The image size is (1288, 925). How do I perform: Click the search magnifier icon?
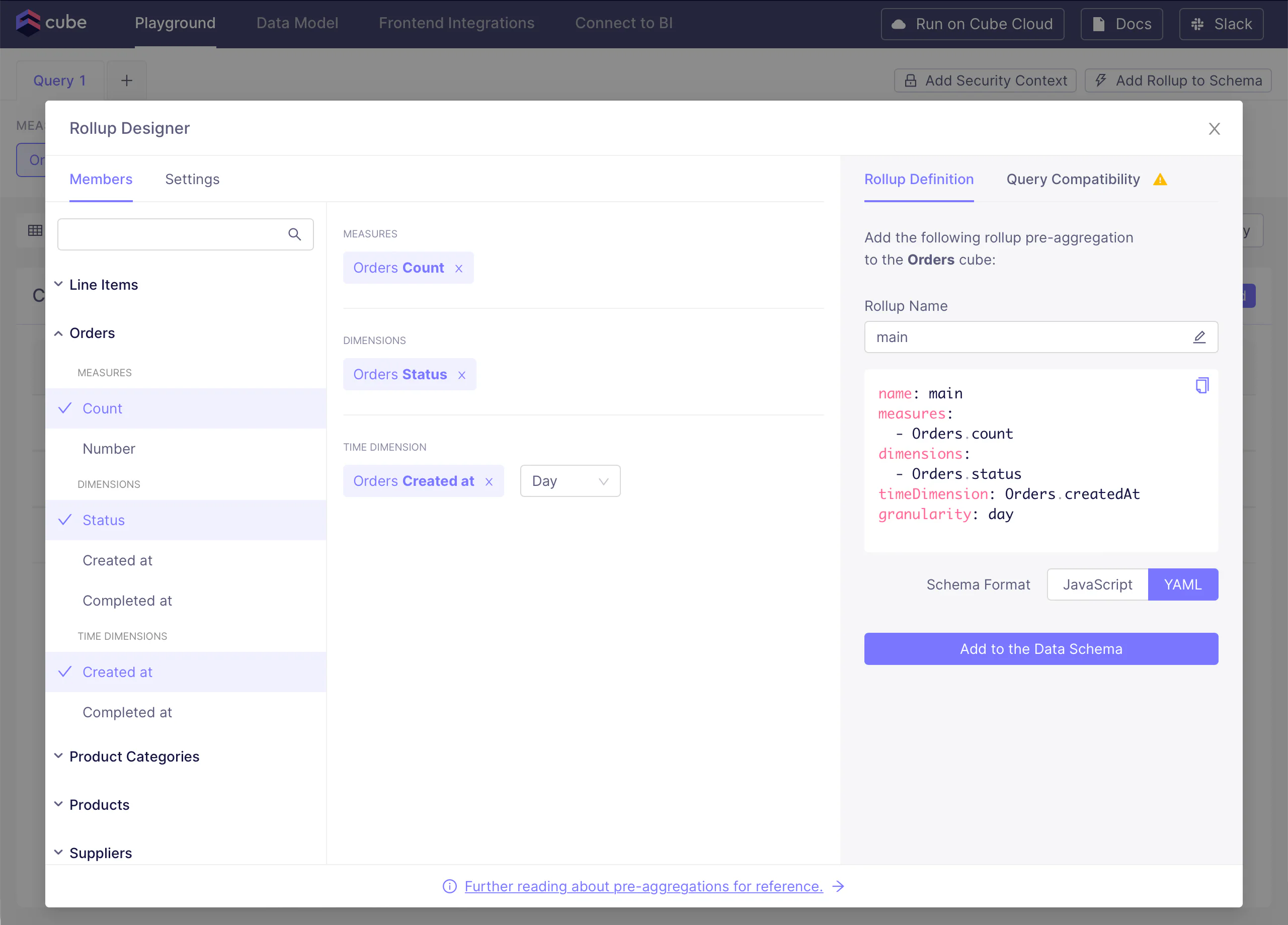tap(294, 234)
